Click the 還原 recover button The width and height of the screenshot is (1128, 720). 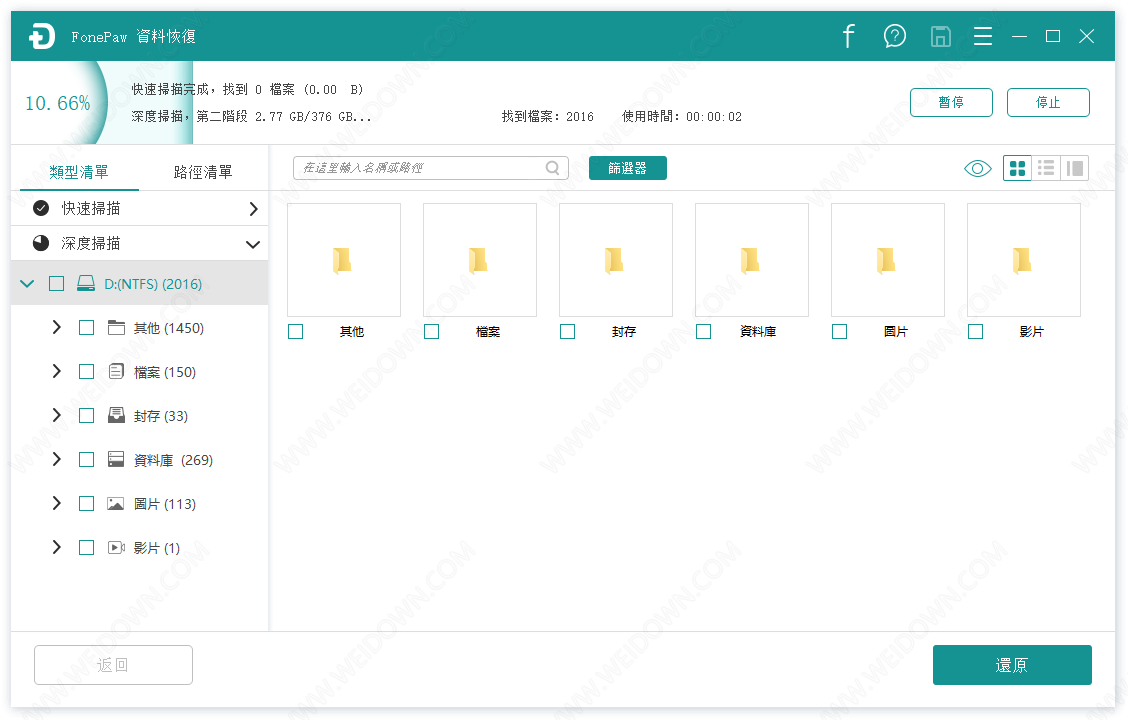(x=1012, y=665)
